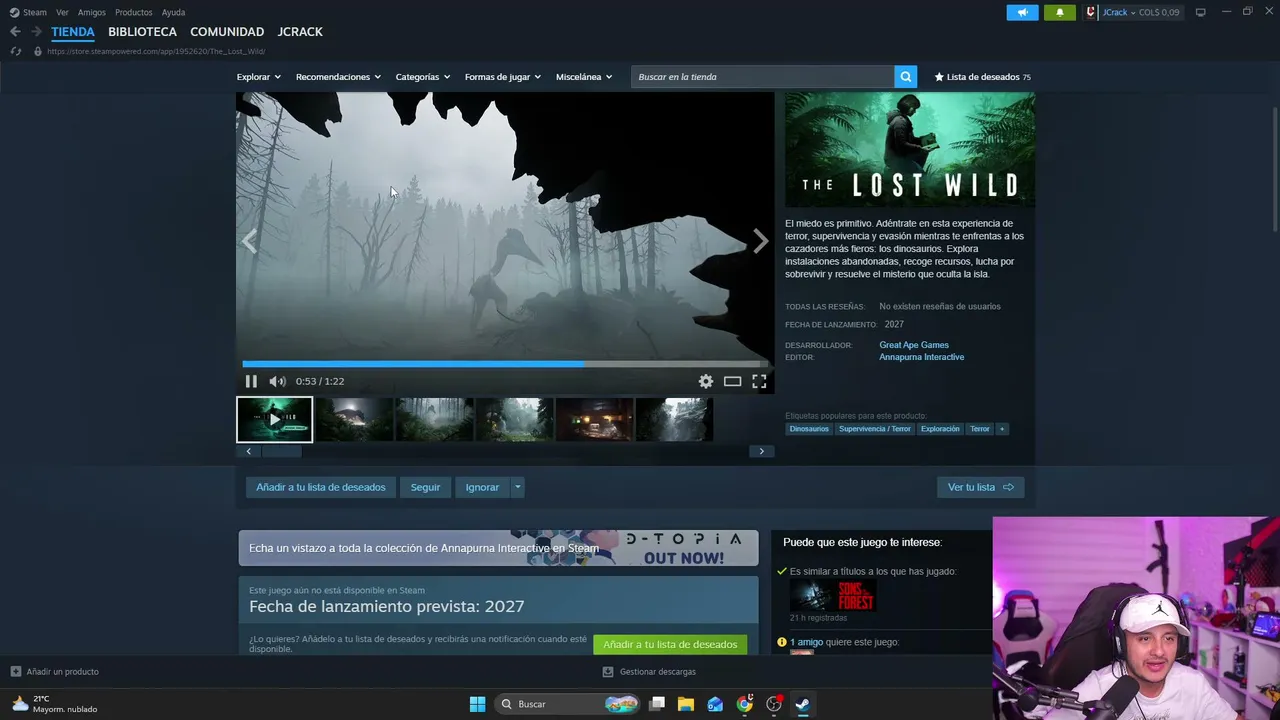Open the JCRACK profile tab
This screenshot has width=1280, height=720.
coord(300,32)
